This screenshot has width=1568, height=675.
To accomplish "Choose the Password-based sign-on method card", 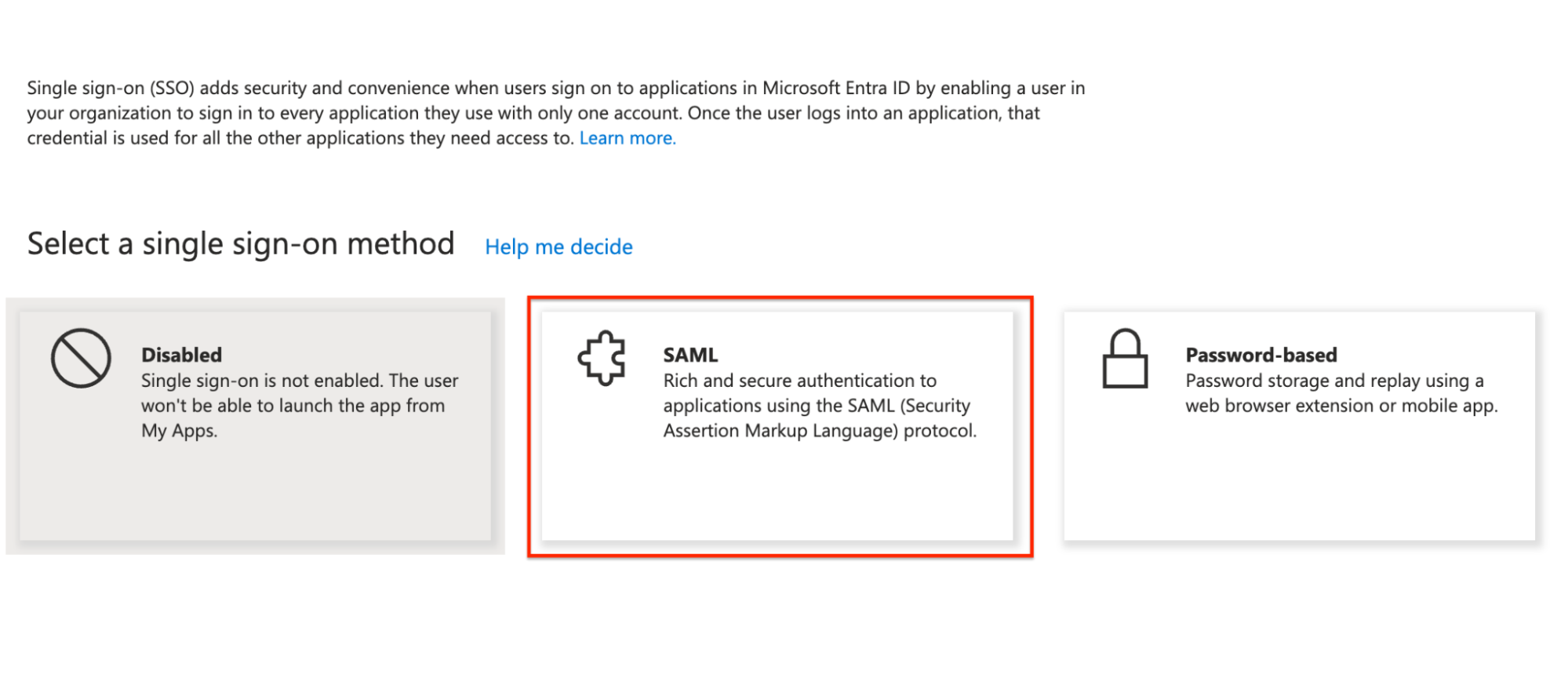I will (1299, 425).
